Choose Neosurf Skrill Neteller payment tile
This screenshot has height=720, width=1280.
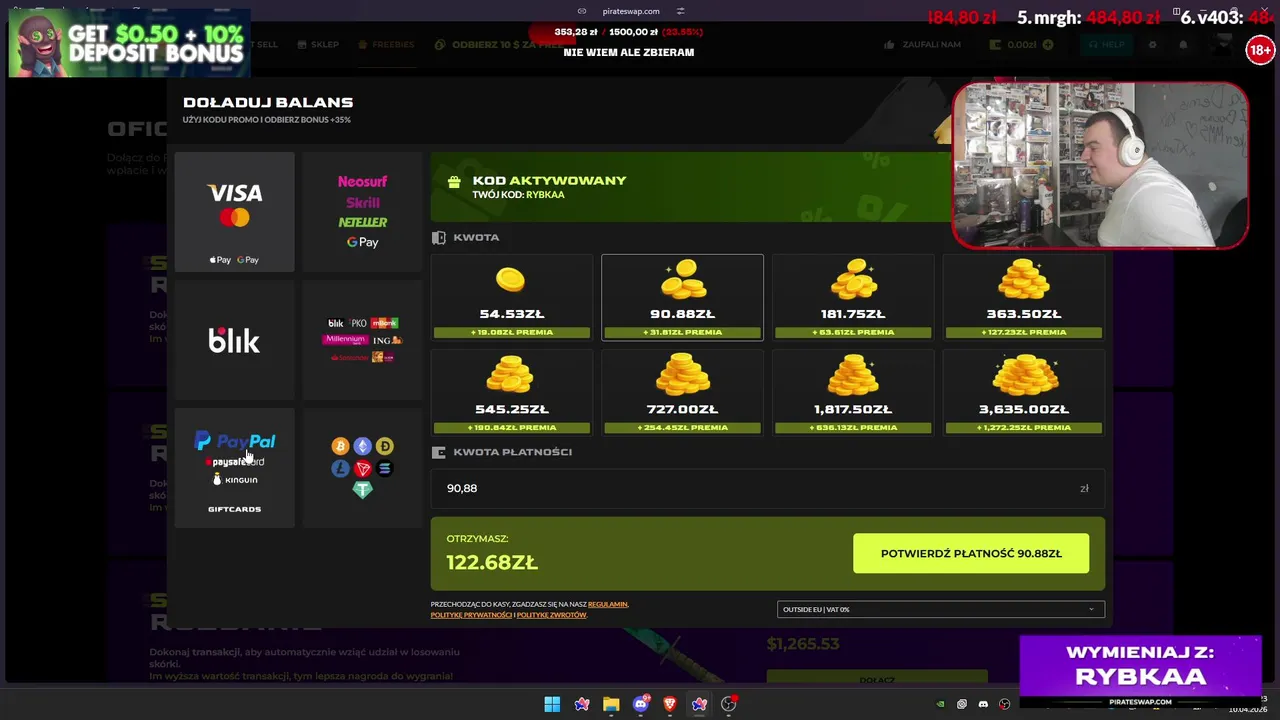coord(362,212)
